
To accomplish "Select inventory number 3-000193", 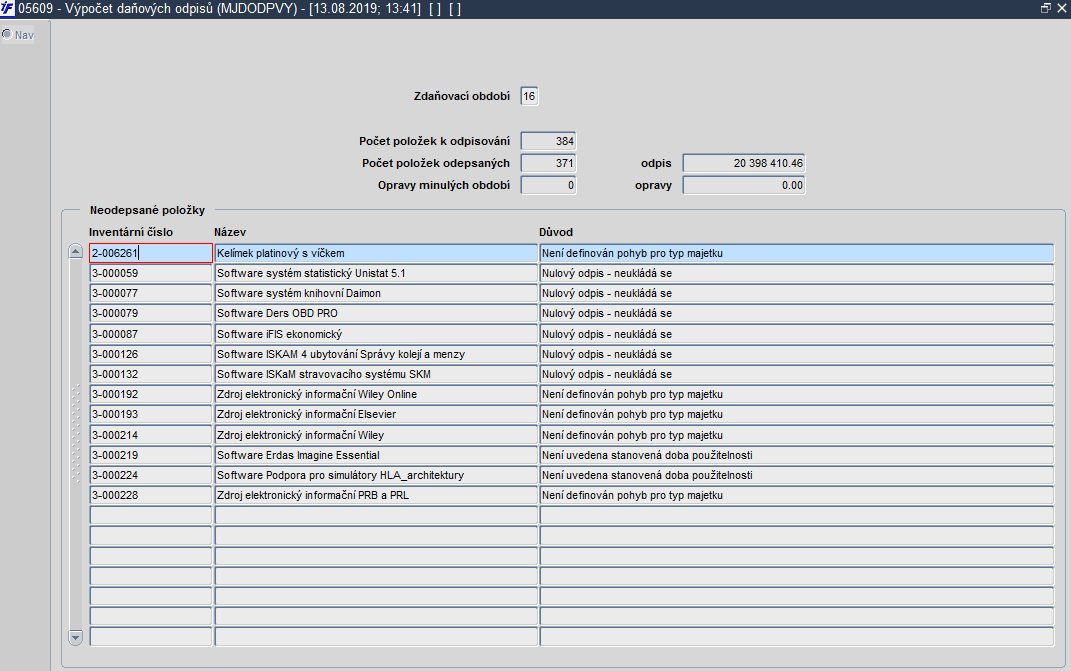I will pyautogui.click(x=151, y=415).
